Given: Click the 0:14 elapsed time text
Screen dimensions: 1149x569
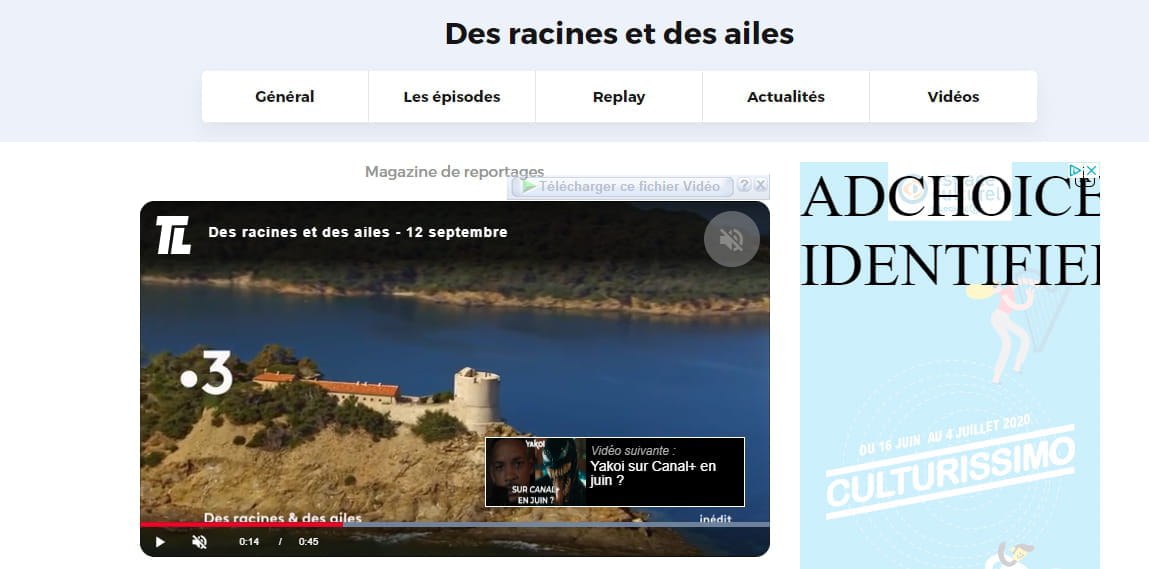Looking at the screenshot, I should click(249, 542).
